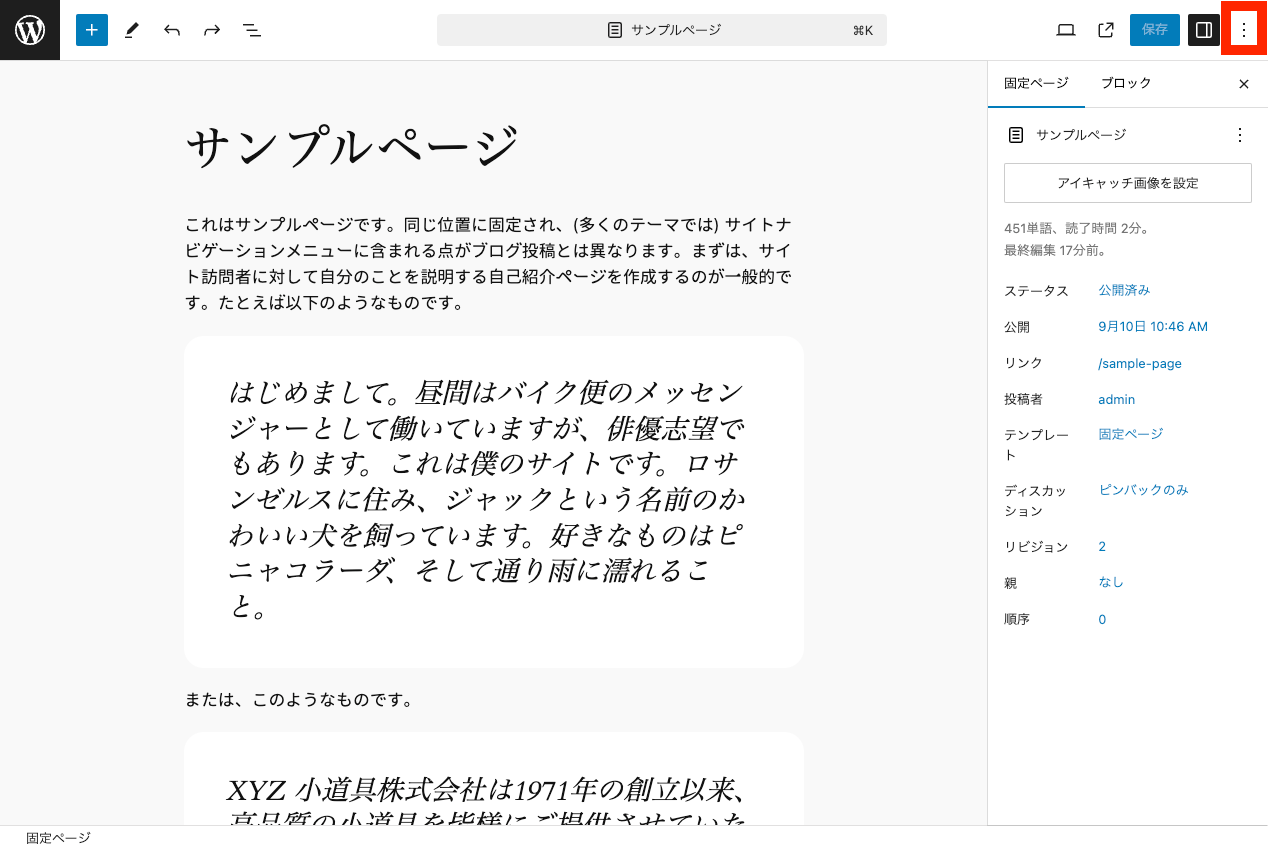Image resolution: width=1268 pixels, height=849 pixels.
Task: Close the settings sidebar with X
Action: point(1244,84)
